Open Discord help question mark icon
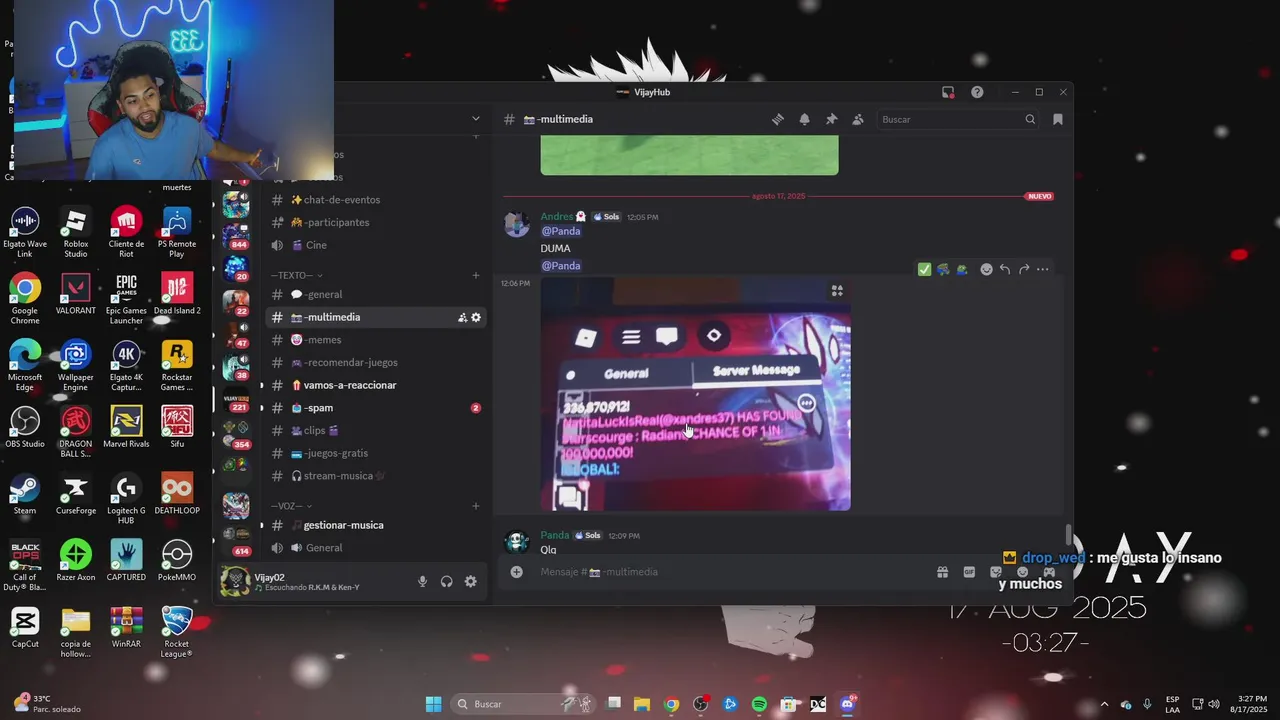1280x720 pixels. (977, 92)
